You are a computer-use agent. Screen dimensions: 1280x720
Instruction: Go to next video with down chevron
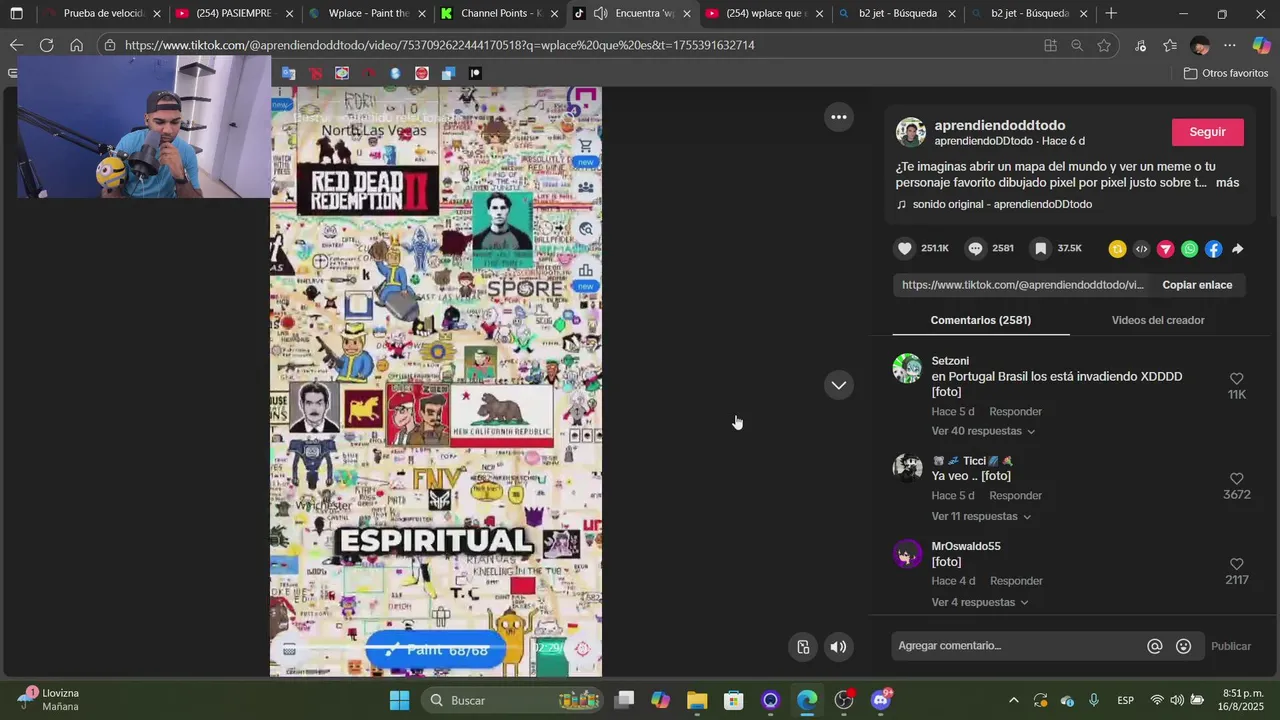coord(839,385)
